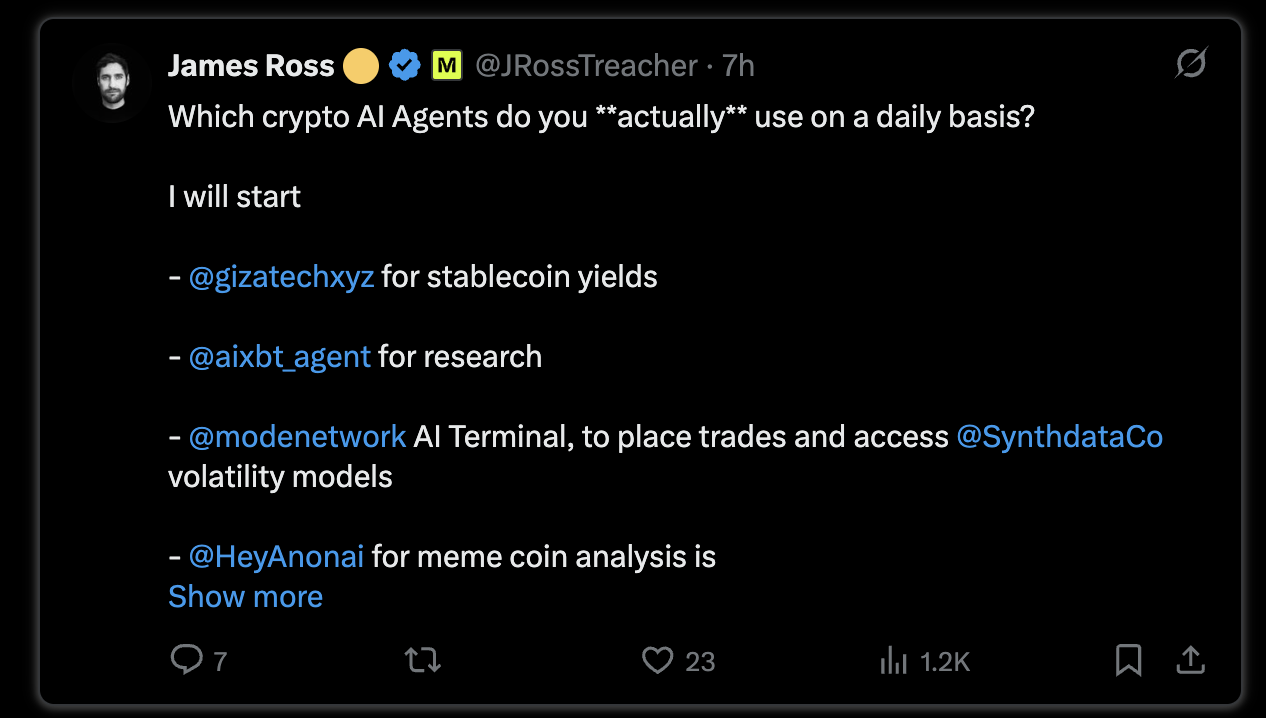Open the share upload icon

pos(1189,660)
